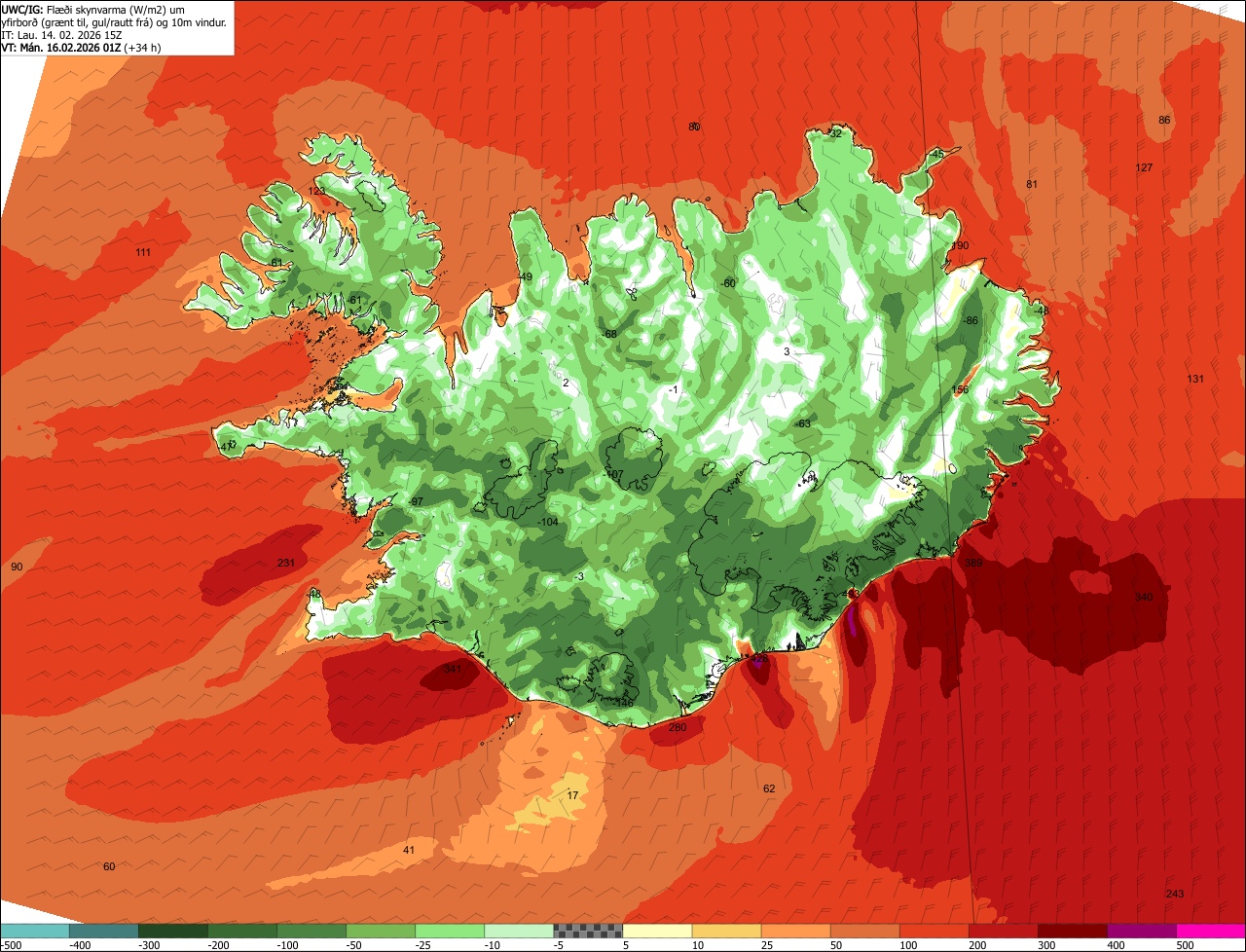Viewport: 1246px width, 952px height.
Task: Click the map value 190
Action: pos(961,246)
